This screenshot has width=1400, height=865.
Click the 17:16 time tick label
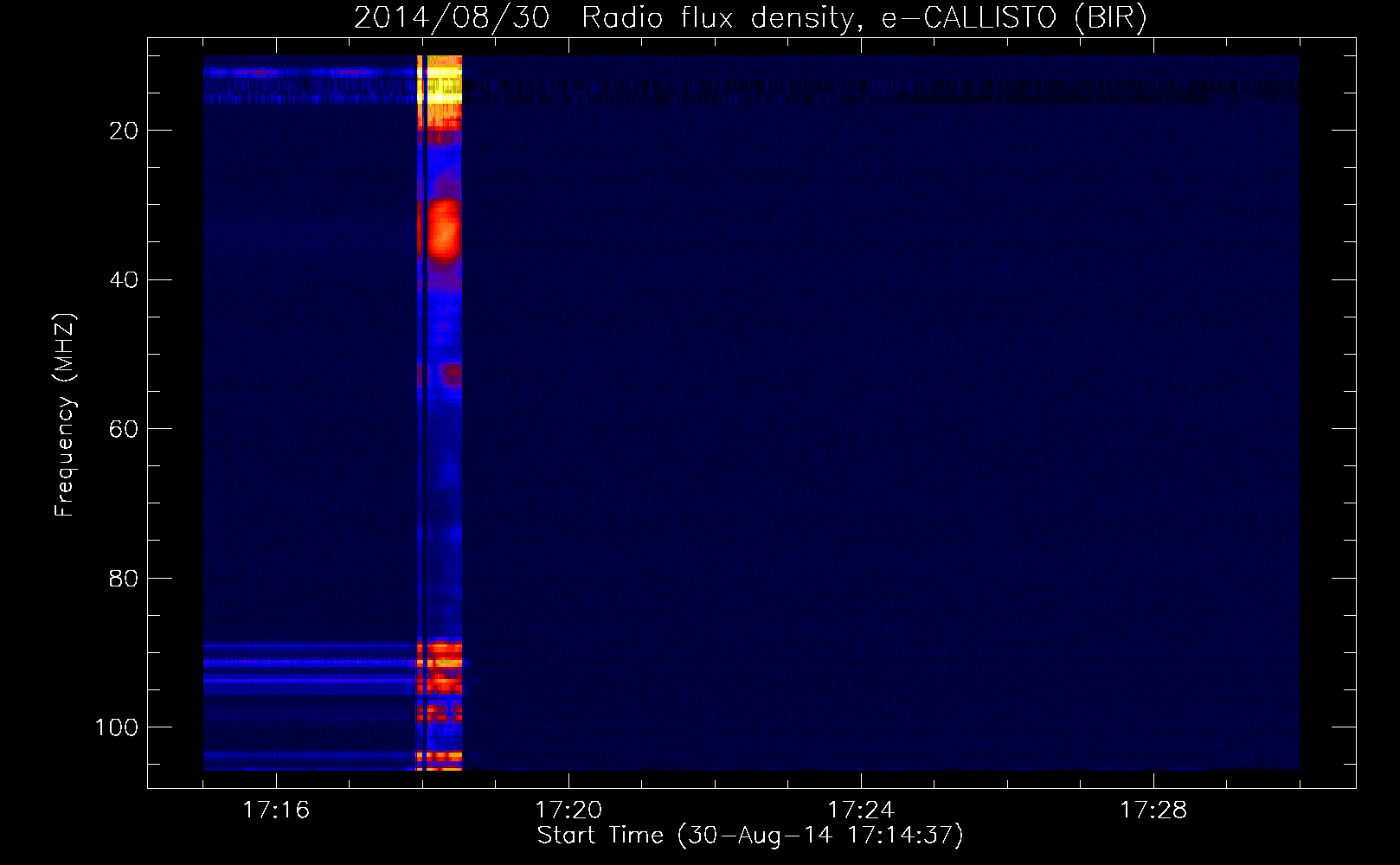tap(276, 811)
